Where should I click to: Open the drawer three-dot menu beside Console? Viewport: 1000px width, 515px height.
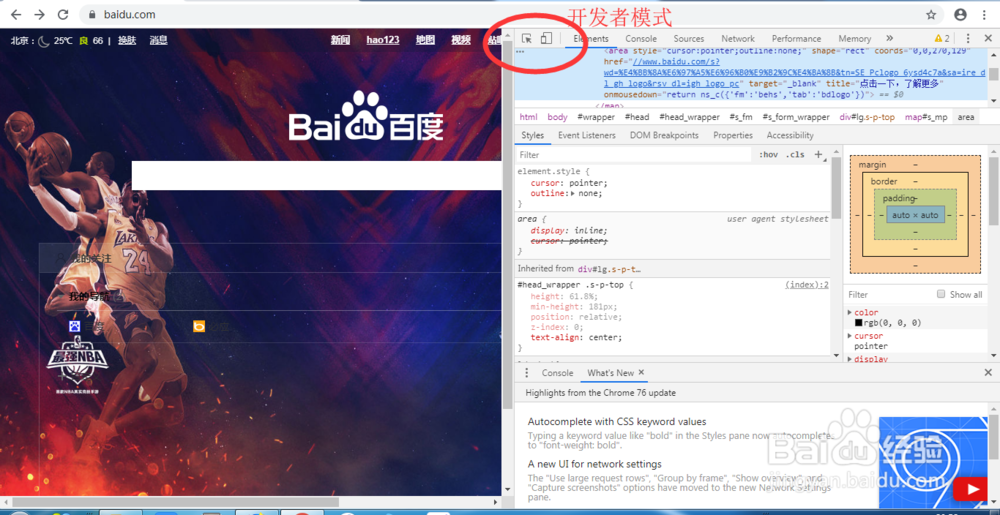point(526,373)
